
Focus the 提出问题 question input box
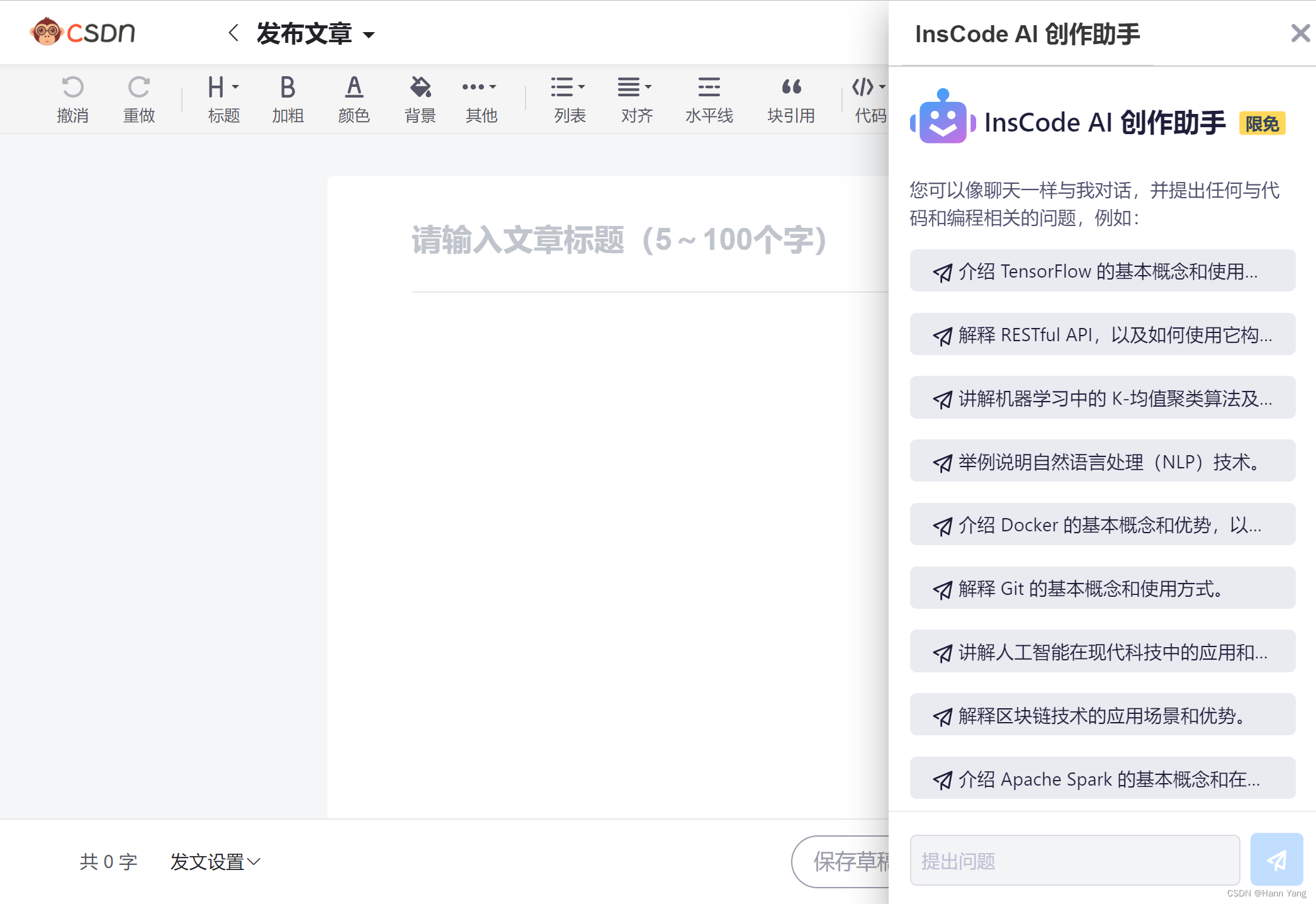[x=1074, y=861]
